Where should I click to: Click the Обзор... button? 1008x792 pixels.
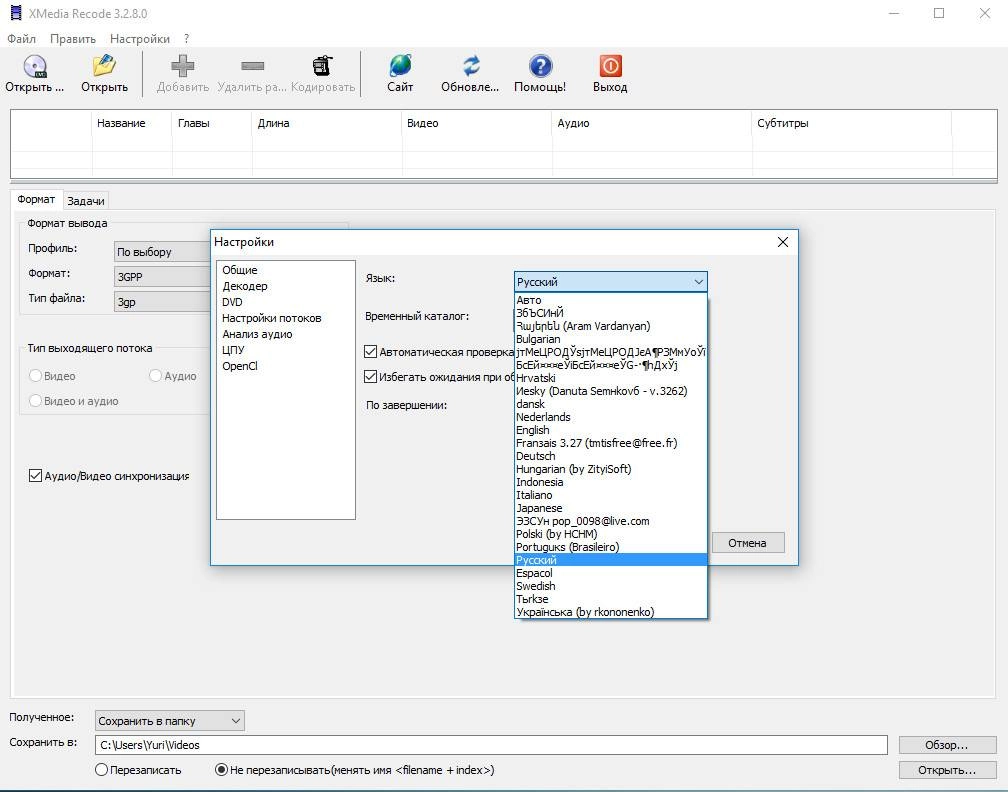(946, 745)
